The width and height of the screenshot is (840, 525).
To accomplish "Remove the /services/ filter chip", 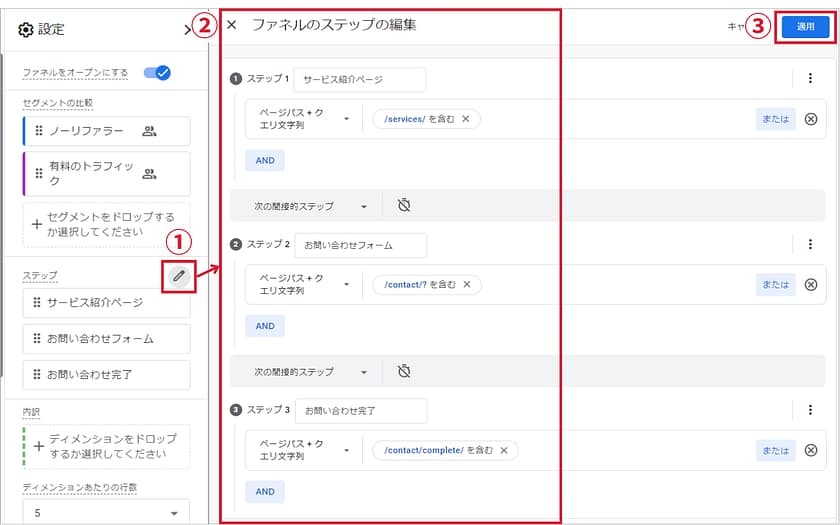I will (x=466, y=119).
